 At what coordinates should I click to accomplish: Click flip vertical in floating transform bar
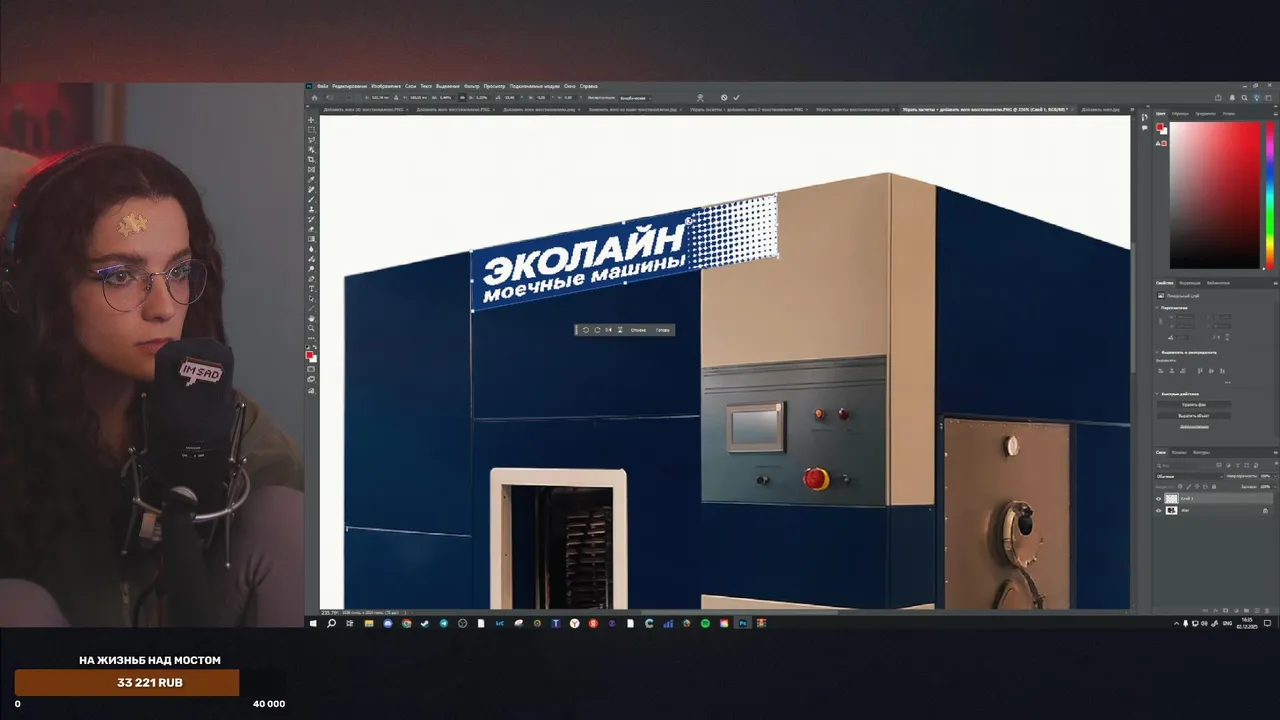619,330
